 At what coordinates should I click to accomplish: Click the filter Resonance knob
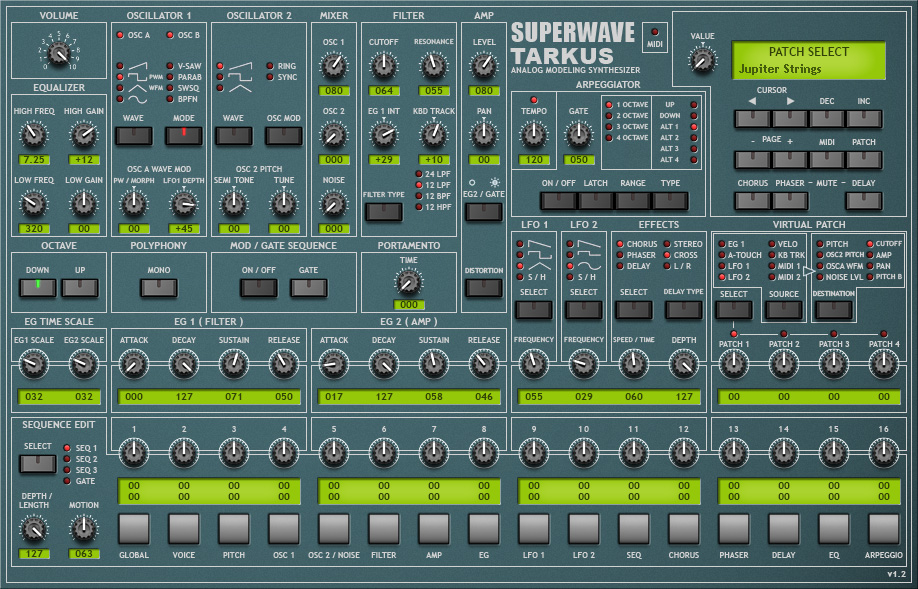pyautogui.click(x=434, y=66)
